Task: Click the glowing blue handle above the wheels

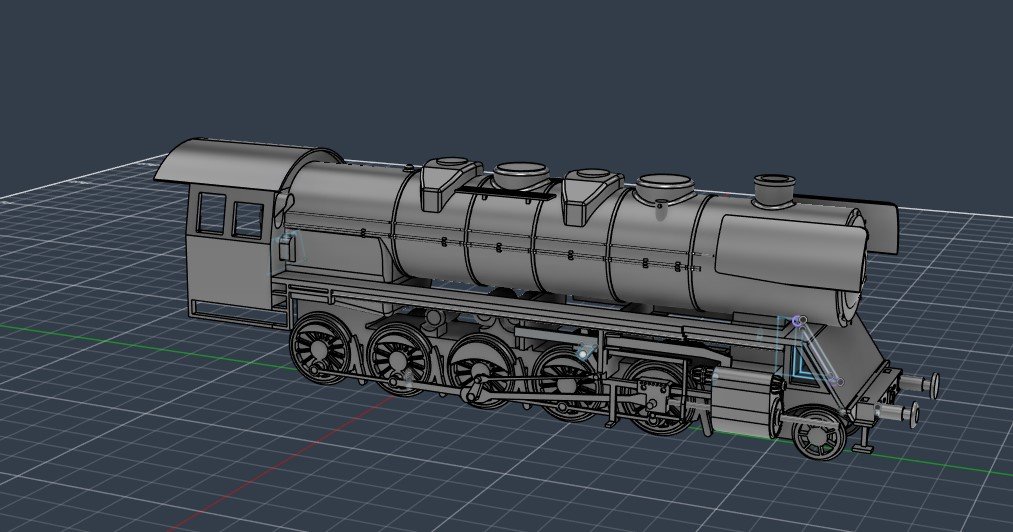Action: [x=585, y=352]
